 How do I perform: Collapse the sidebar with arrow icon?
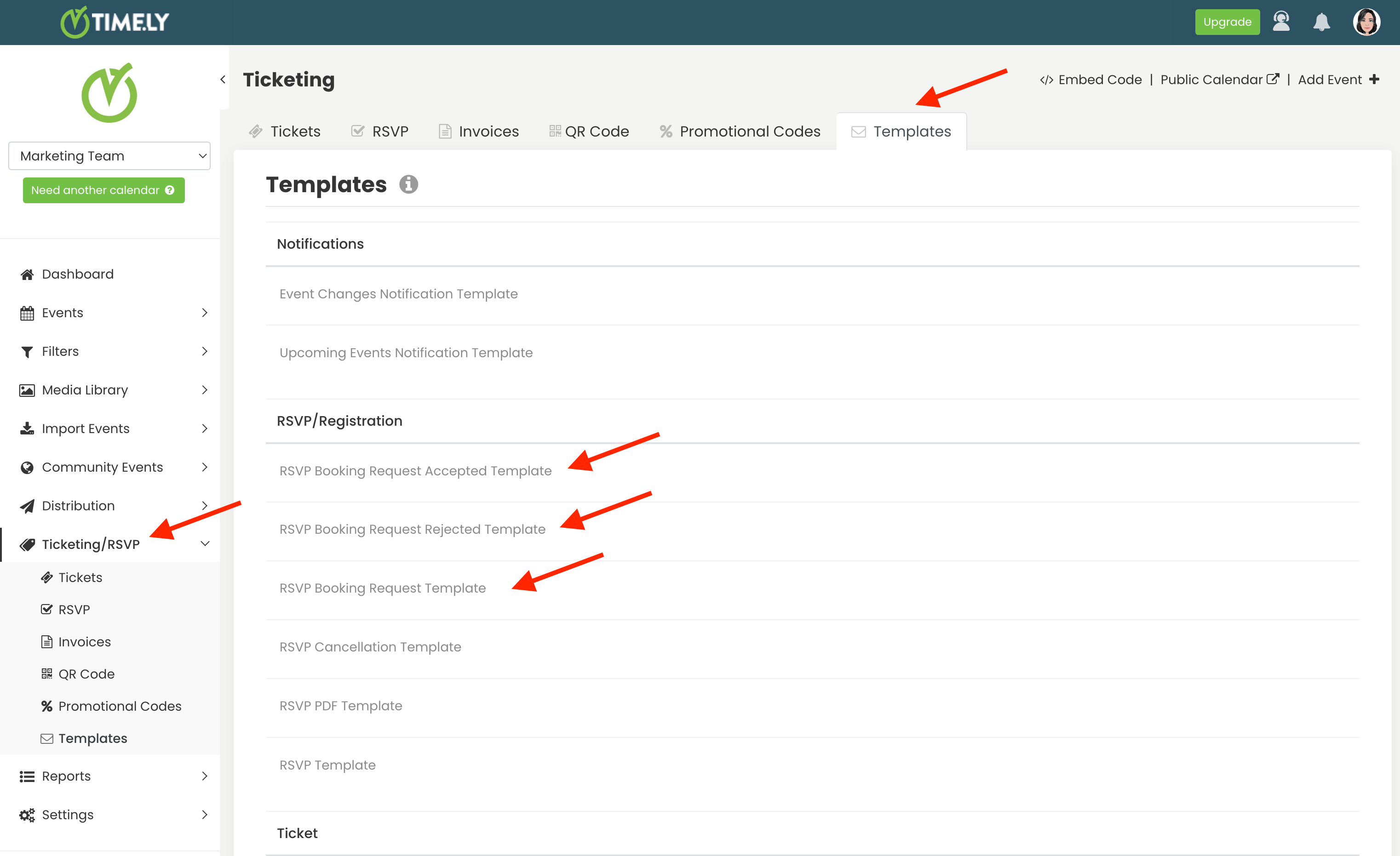[x=223, y=80]
